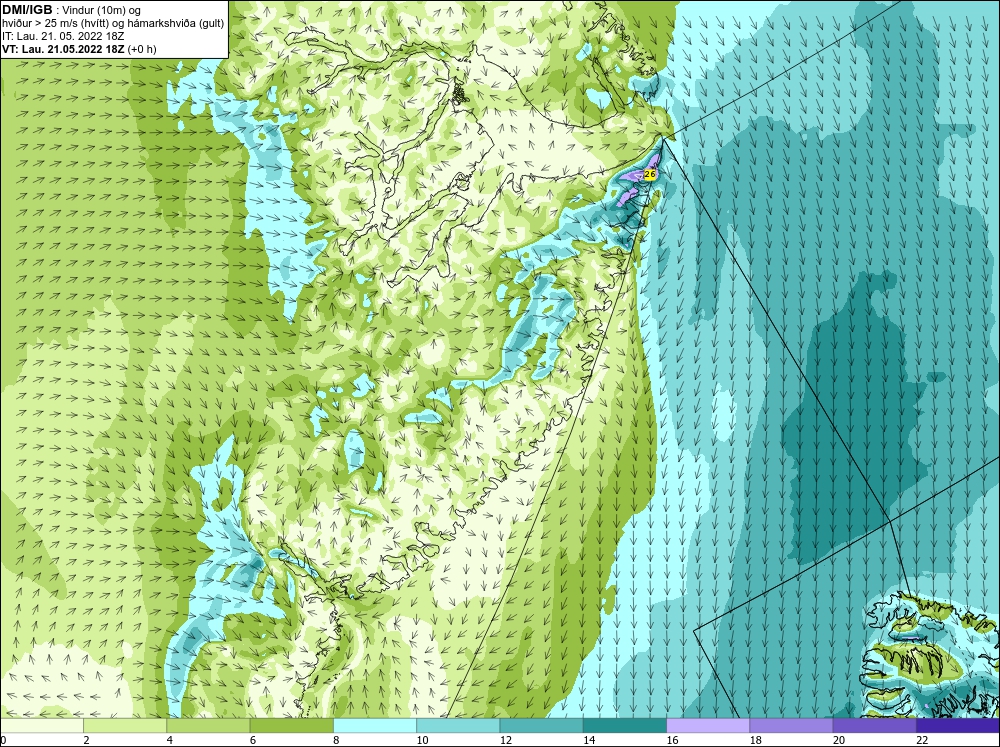Select the 12–14 m/s teal legend swatch
1000x747 pixels.
(x=541, y=726)
